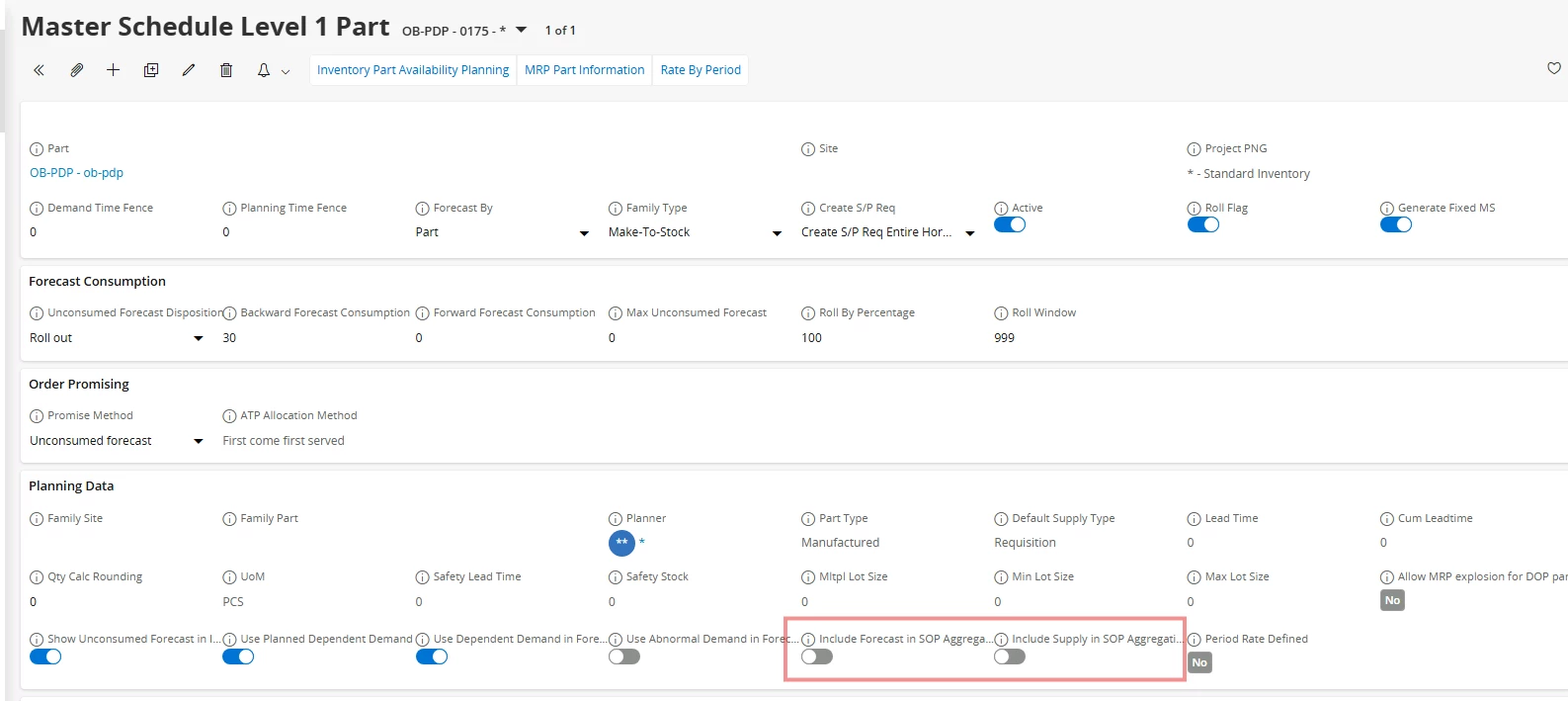Enable Include Supply in SOP Aggregation
The height and width of the screenshot is (701, 1568).
coord(1010,657)
